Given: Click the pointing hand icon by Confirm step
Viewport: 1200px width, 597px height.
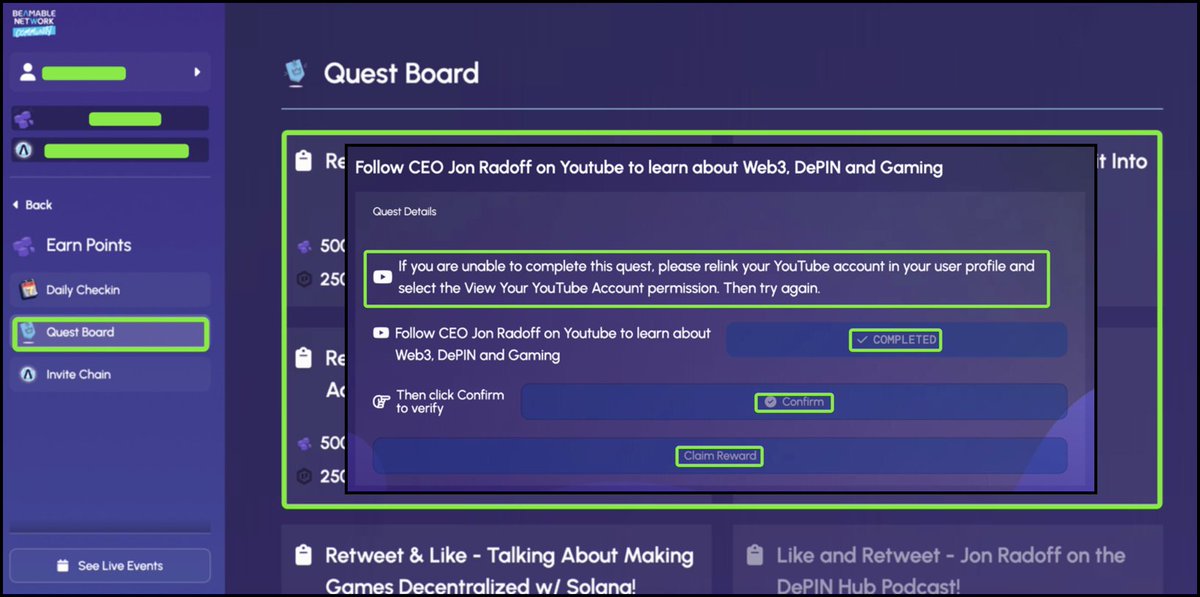Looking at the screenshot, I should coord(381,402).
